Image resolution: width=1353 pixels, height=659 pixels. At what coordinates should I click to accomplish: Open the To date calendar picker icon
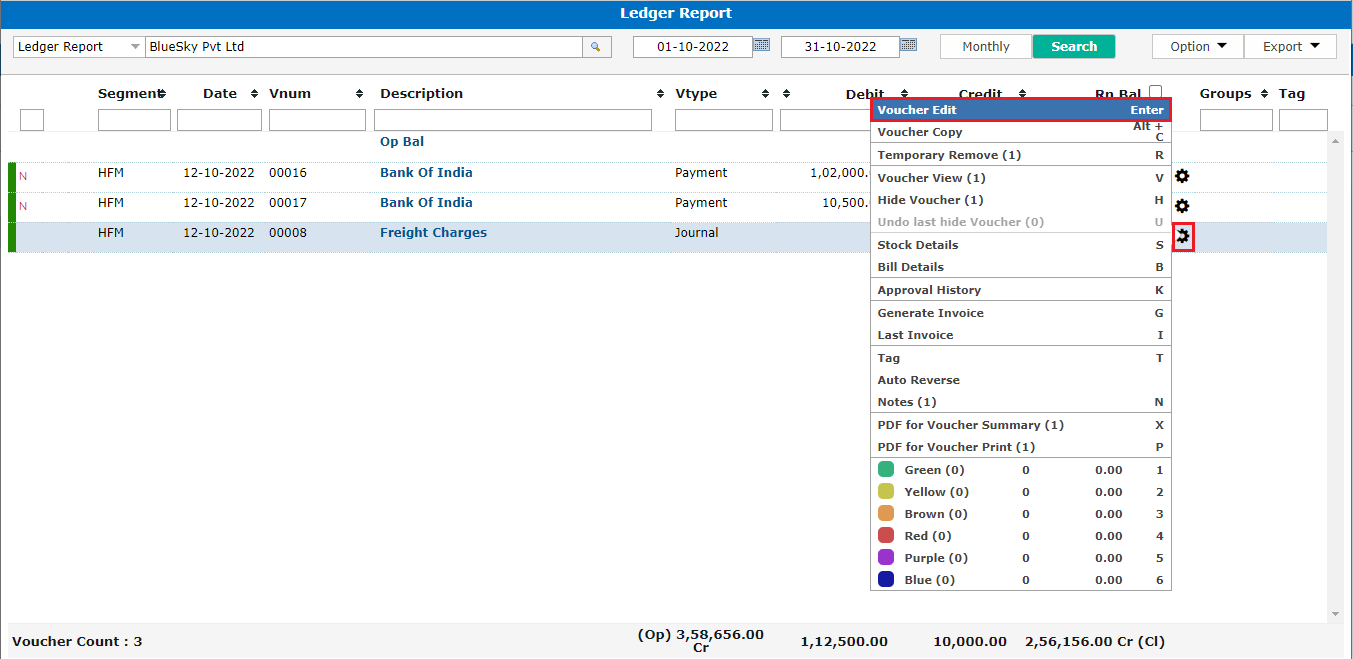(x=908, y=45)
